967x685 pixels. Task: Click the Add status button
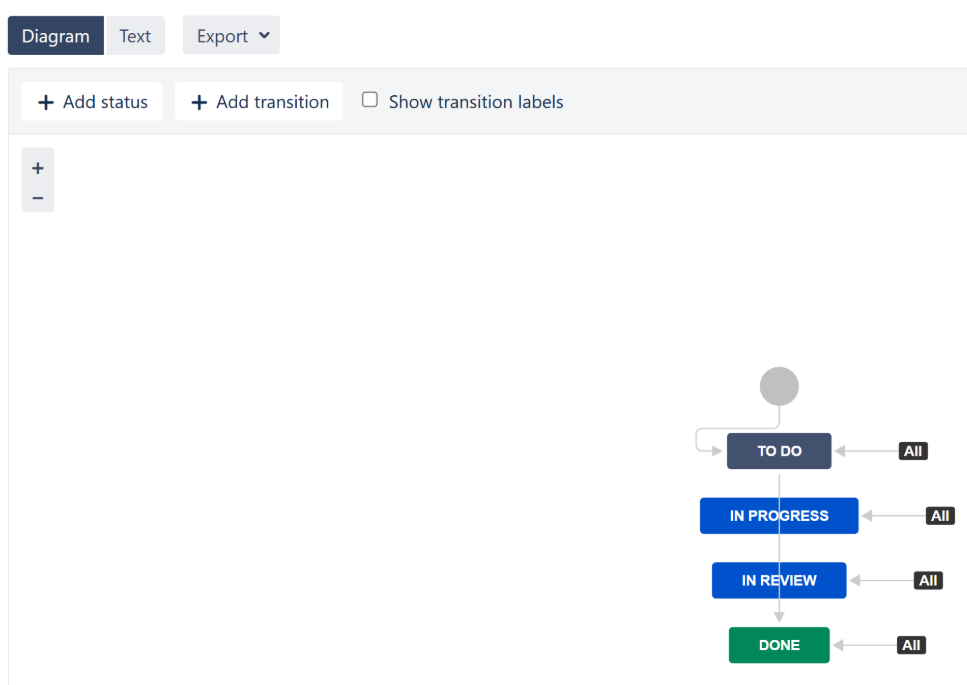[x=92, y=102]
